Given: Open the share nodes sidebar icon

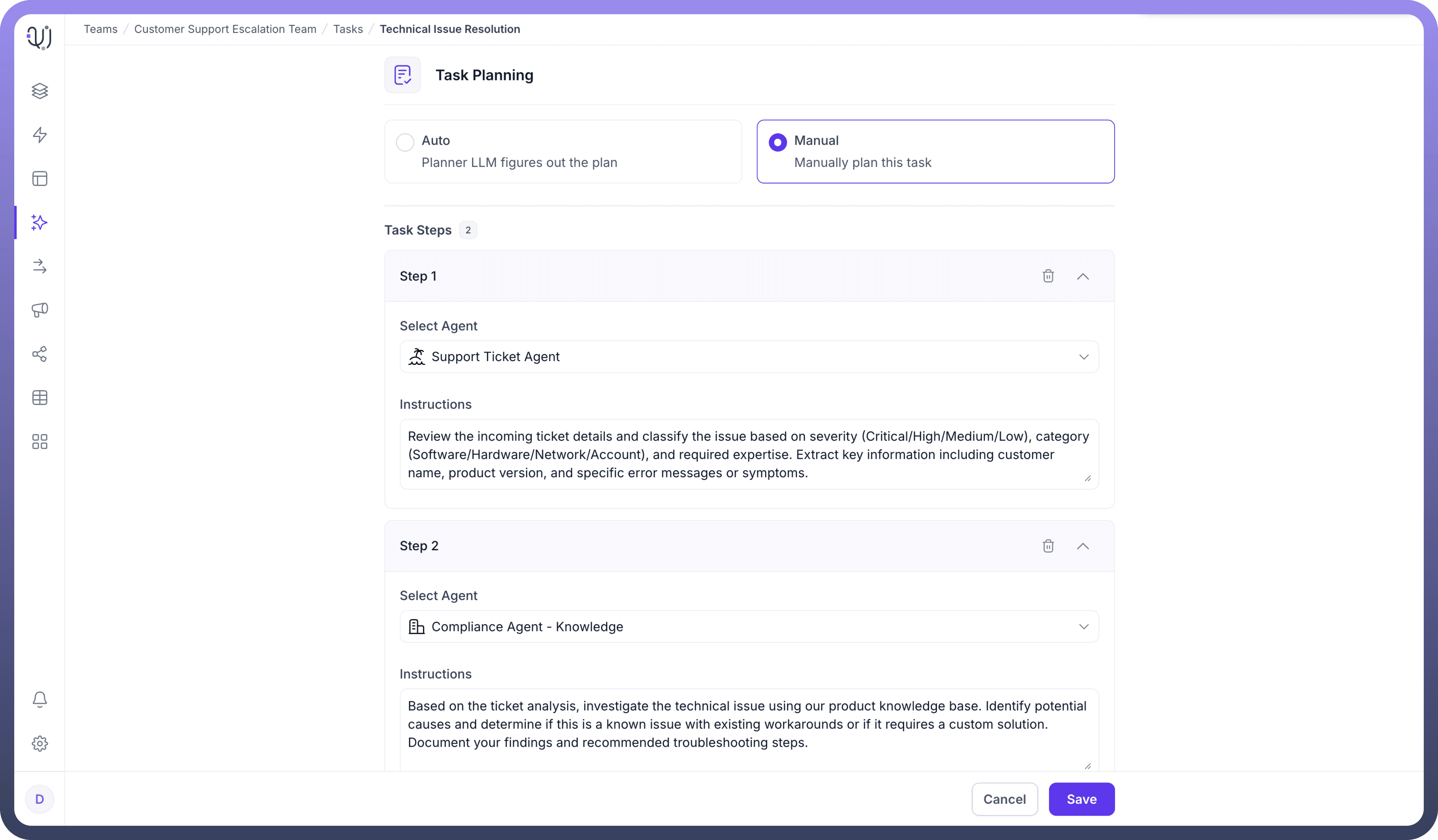Looking at the screenshot, I should point(40,354).
